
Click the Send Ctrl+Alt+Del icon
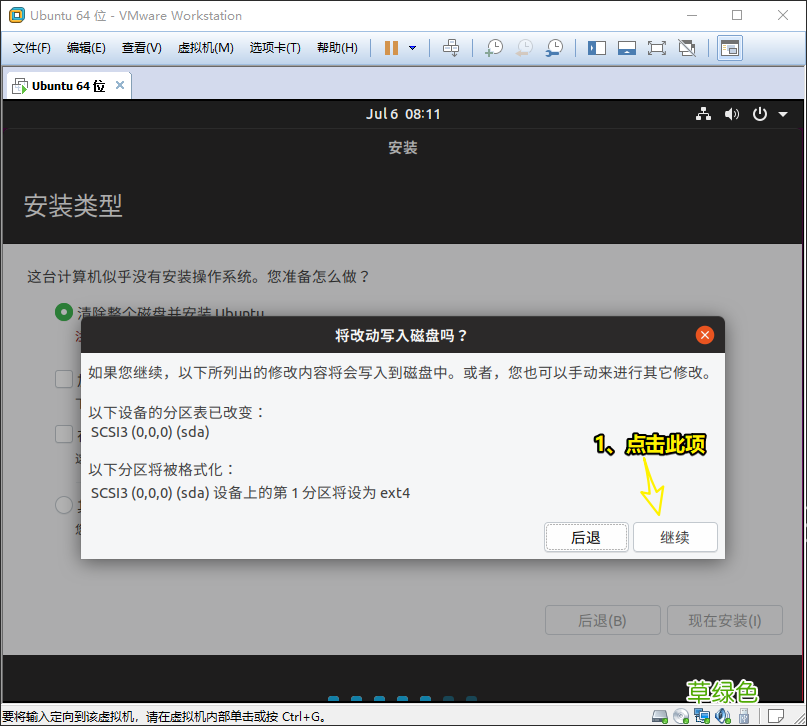tap(451, 48)
